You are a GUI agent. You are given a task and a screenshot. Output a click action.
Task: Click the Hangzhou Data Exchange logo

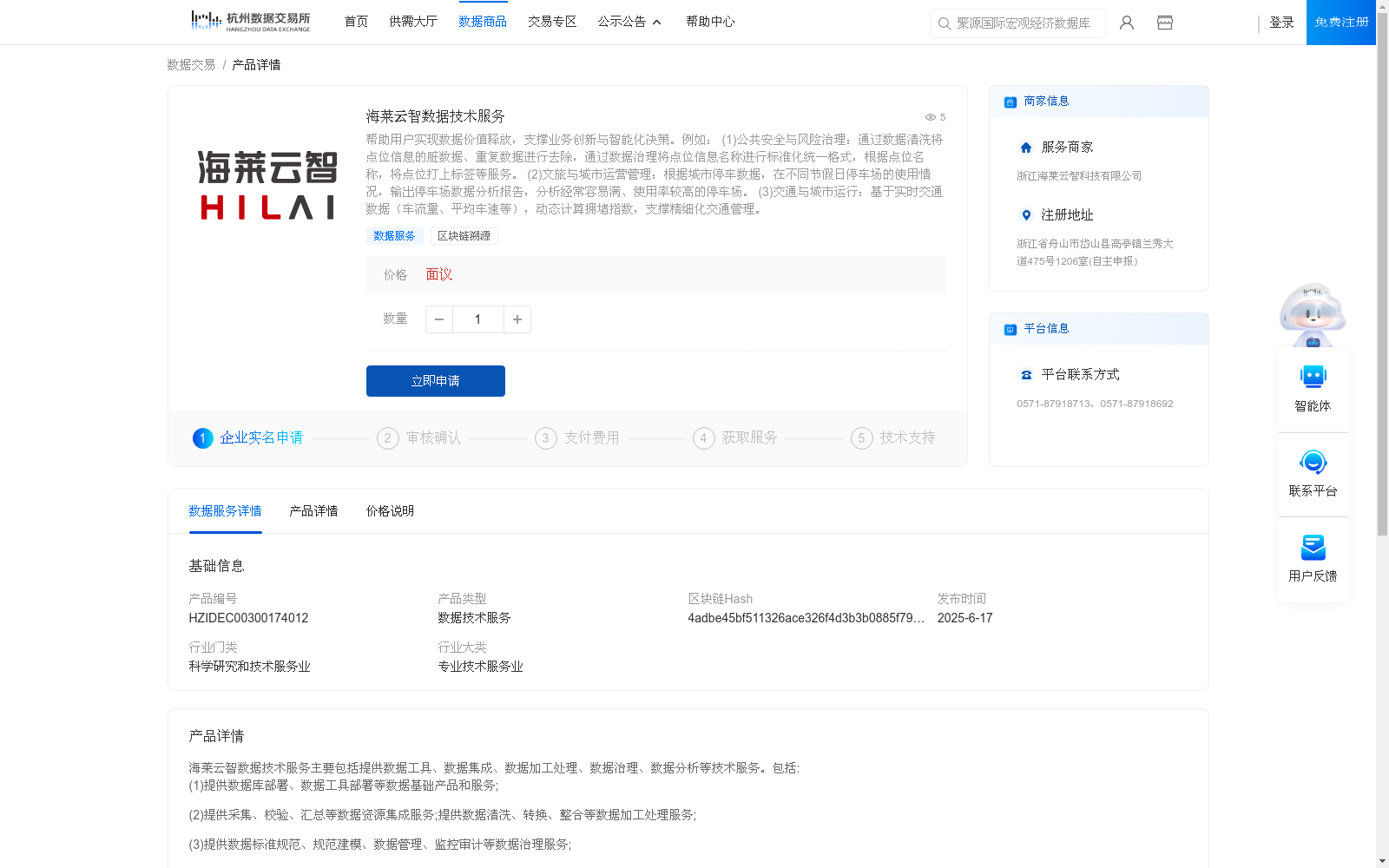pyautogui.click(x=250, y=22)
